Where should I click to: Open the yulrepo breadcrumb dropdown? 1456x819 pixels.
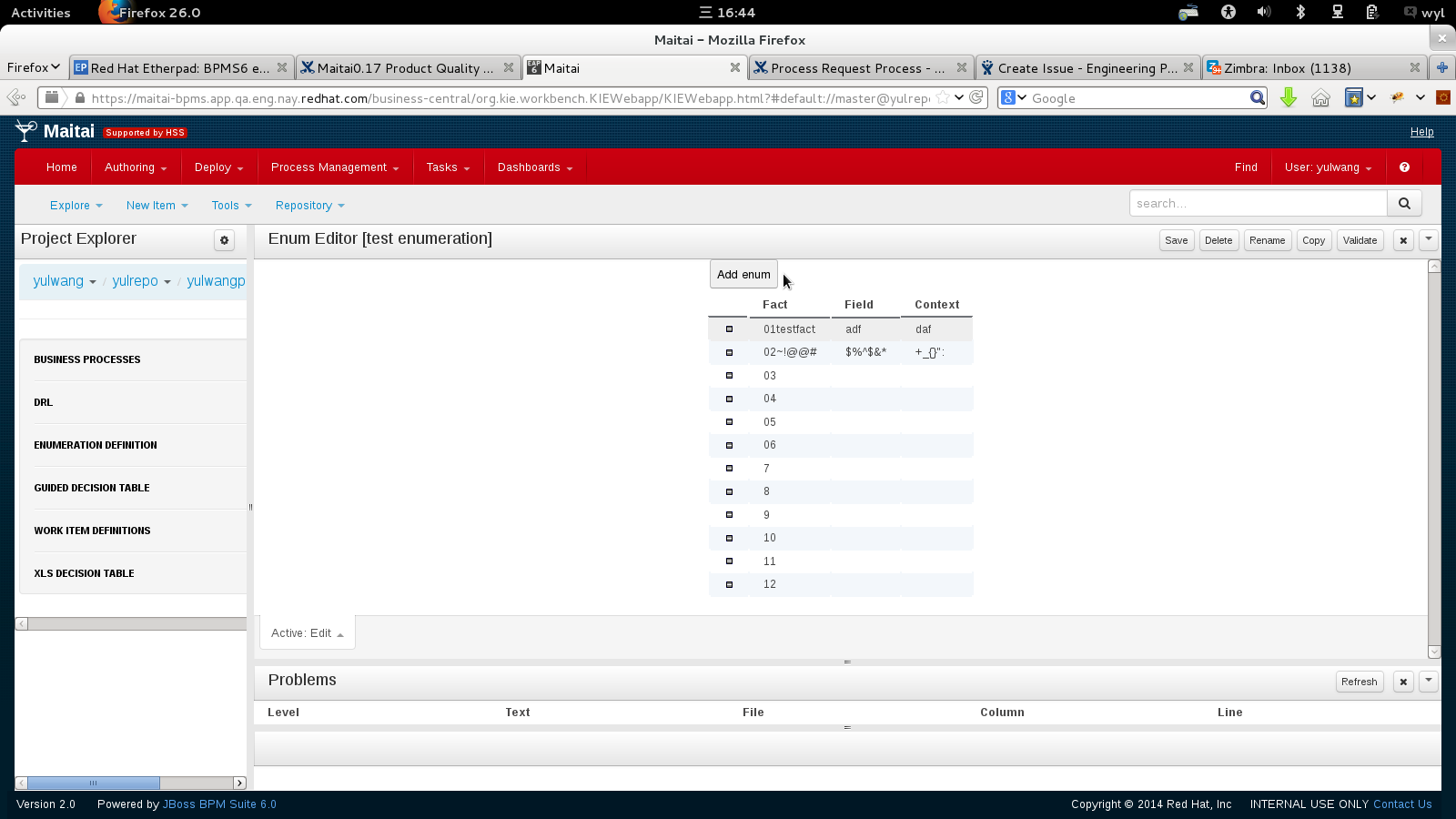(141, 281)
